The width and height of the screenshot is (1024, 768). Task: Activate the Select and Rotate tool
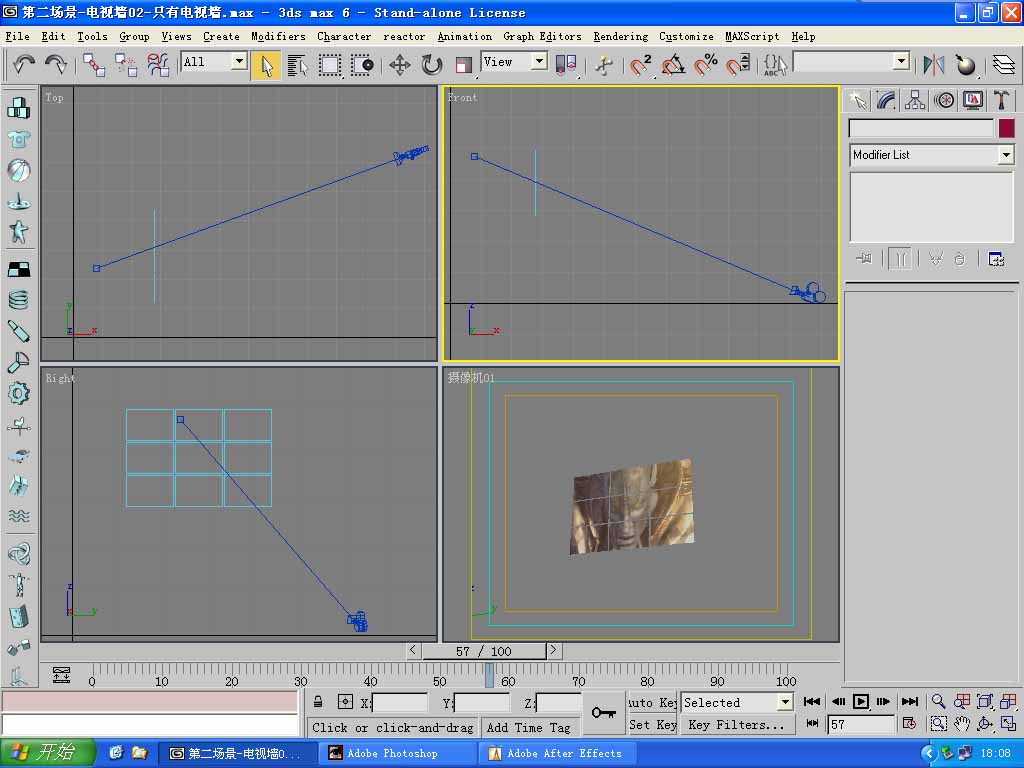coord(432,65)
